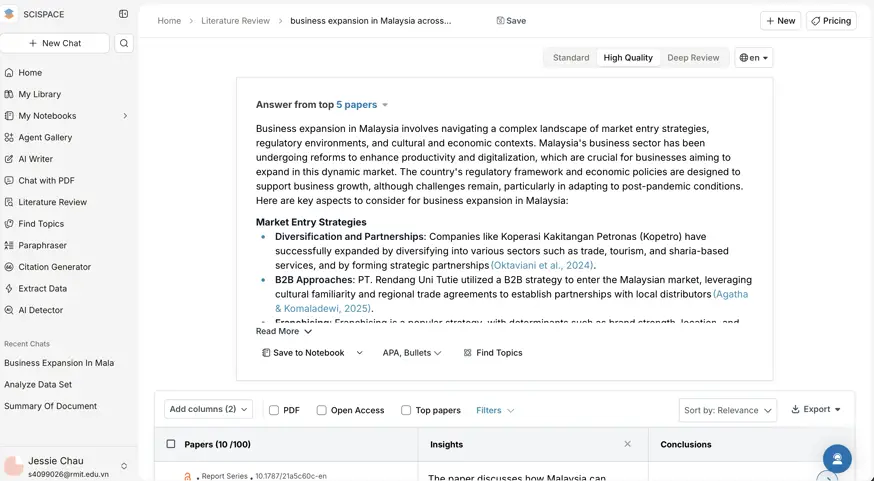
Task: Switch to Standard mode tab
Action: pyautogui.click(x=571, y=57)
